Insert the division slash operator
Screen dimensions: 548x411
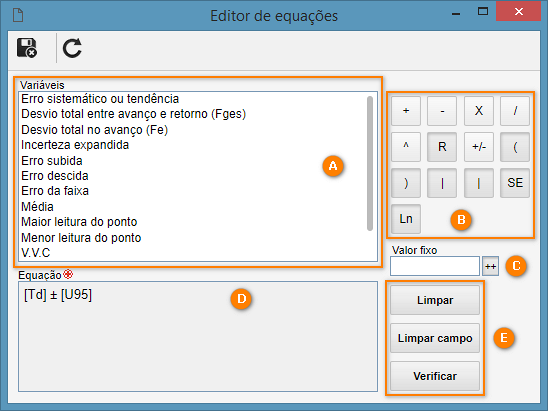515,111
